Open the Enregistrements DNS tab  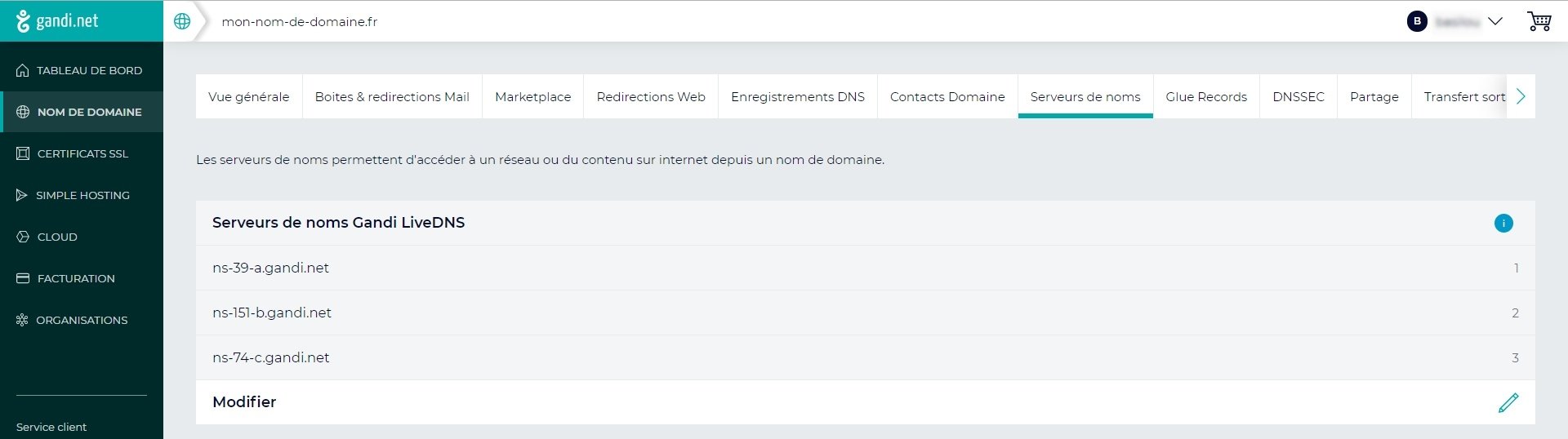(798, 96)
